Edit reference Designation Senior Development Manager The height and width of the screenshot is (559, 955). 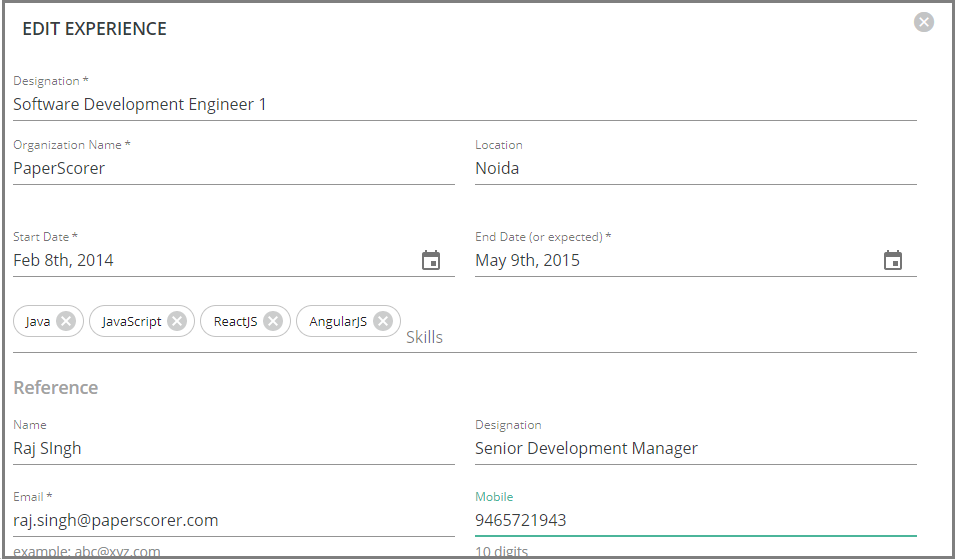coord(695,449)
